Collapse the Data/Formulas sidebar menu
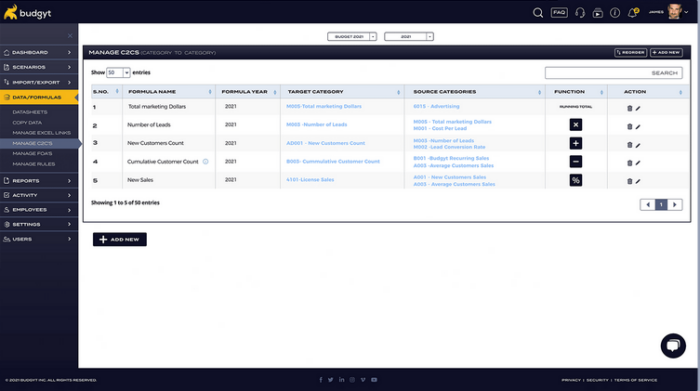This screenshot has width=700, height=391. click(39, 97)
